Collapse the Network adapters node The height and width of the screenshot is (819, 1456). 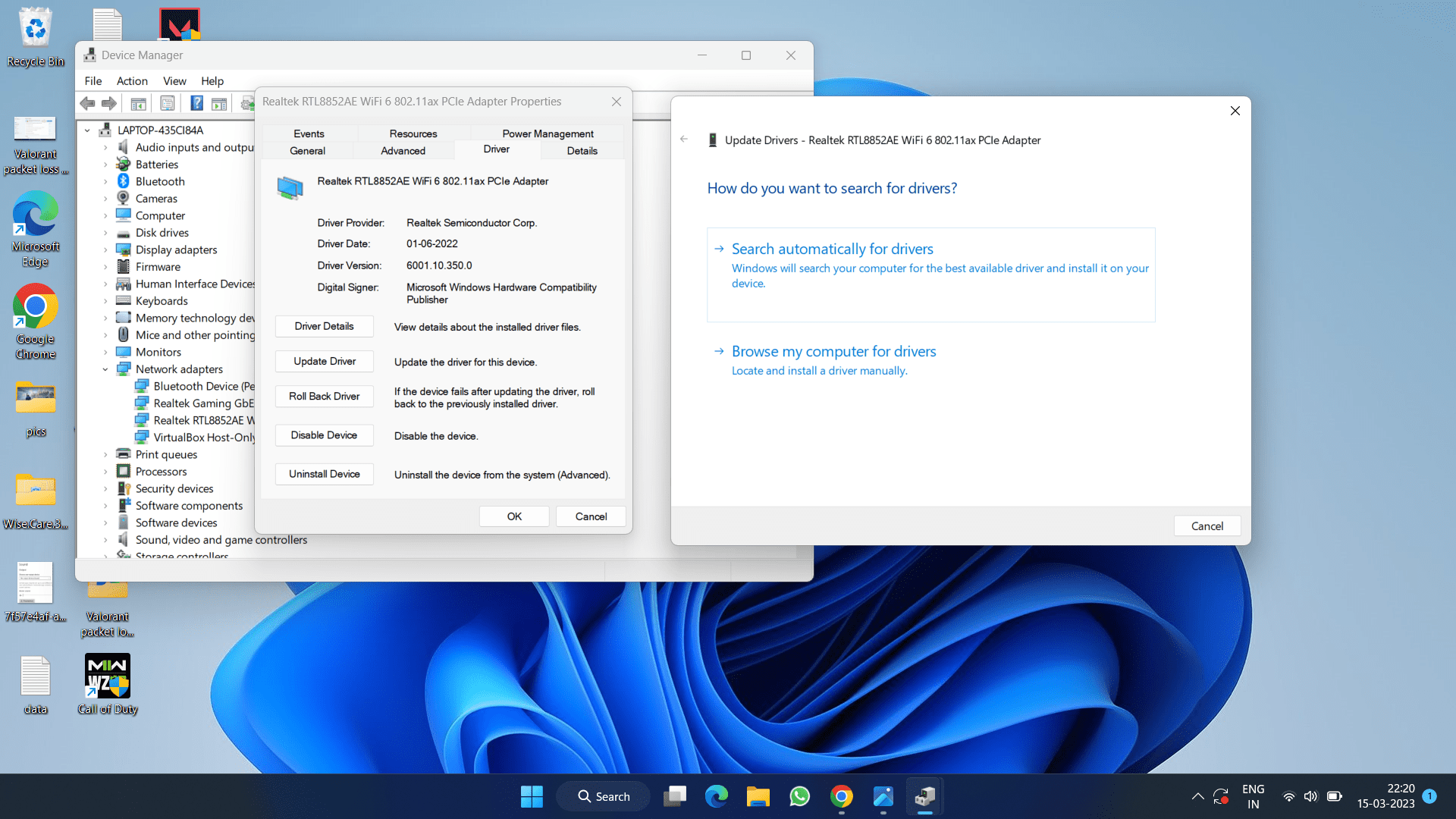[x=105, y=369]
